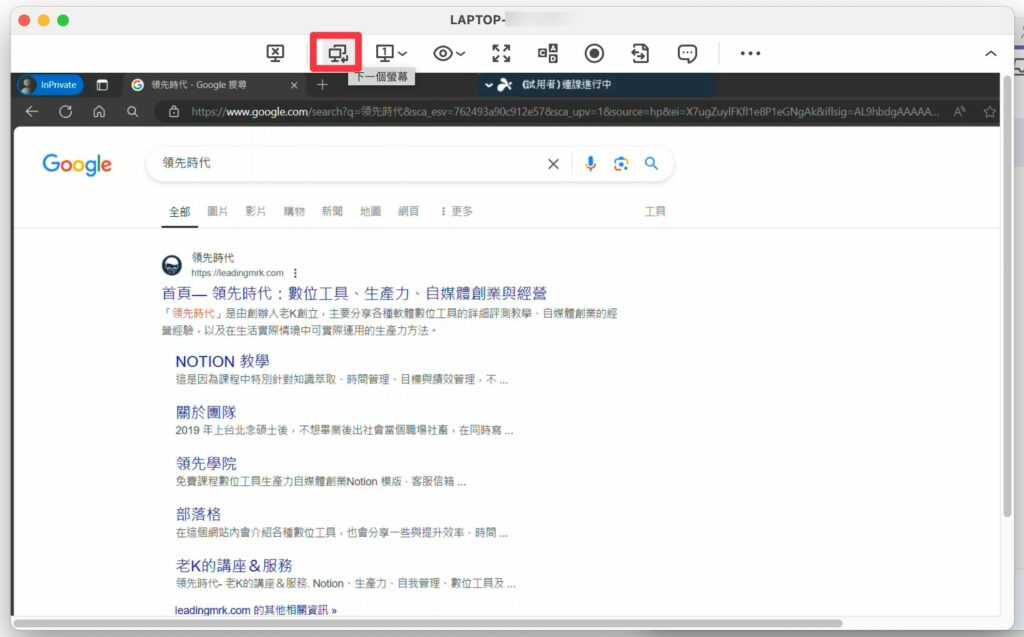The width and height of the screenshot is (1024, 637).
Task: Close the Google search browser tab
Action: (x=294, y=85)
